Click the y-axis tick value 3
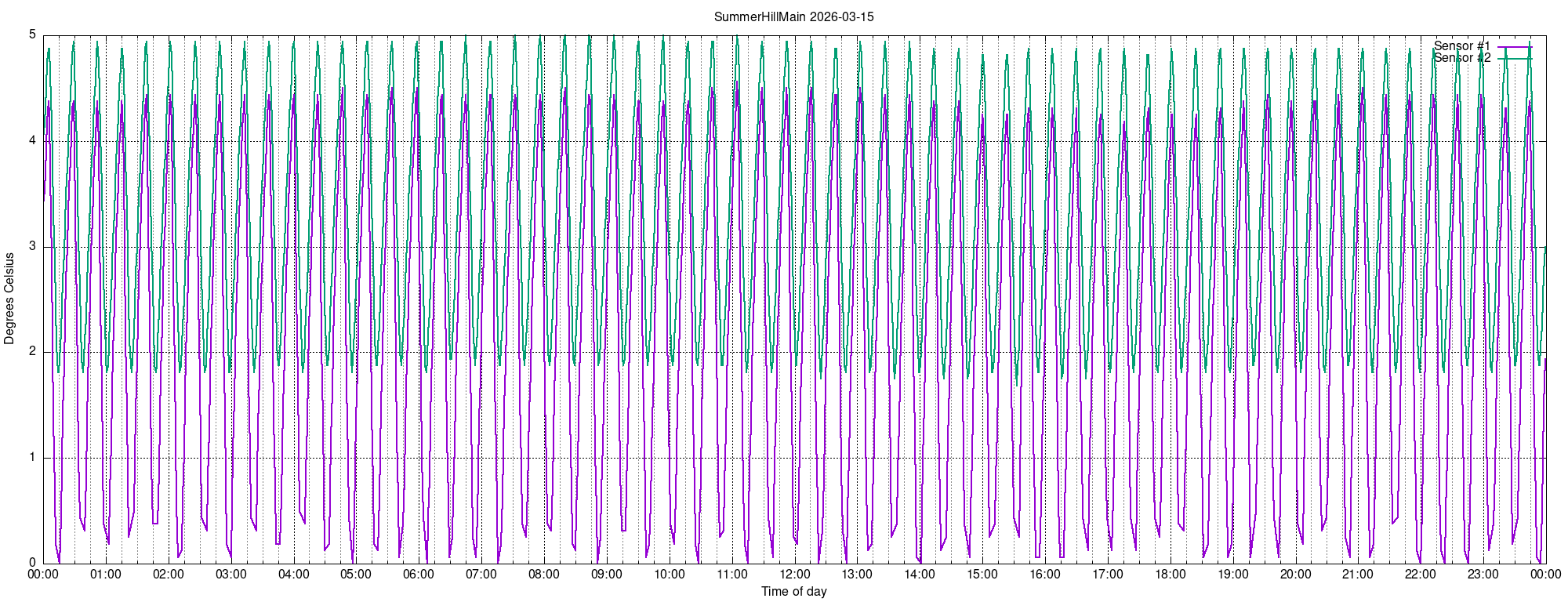Screen dimensions: 1568x602 click(x=32, y=246)
